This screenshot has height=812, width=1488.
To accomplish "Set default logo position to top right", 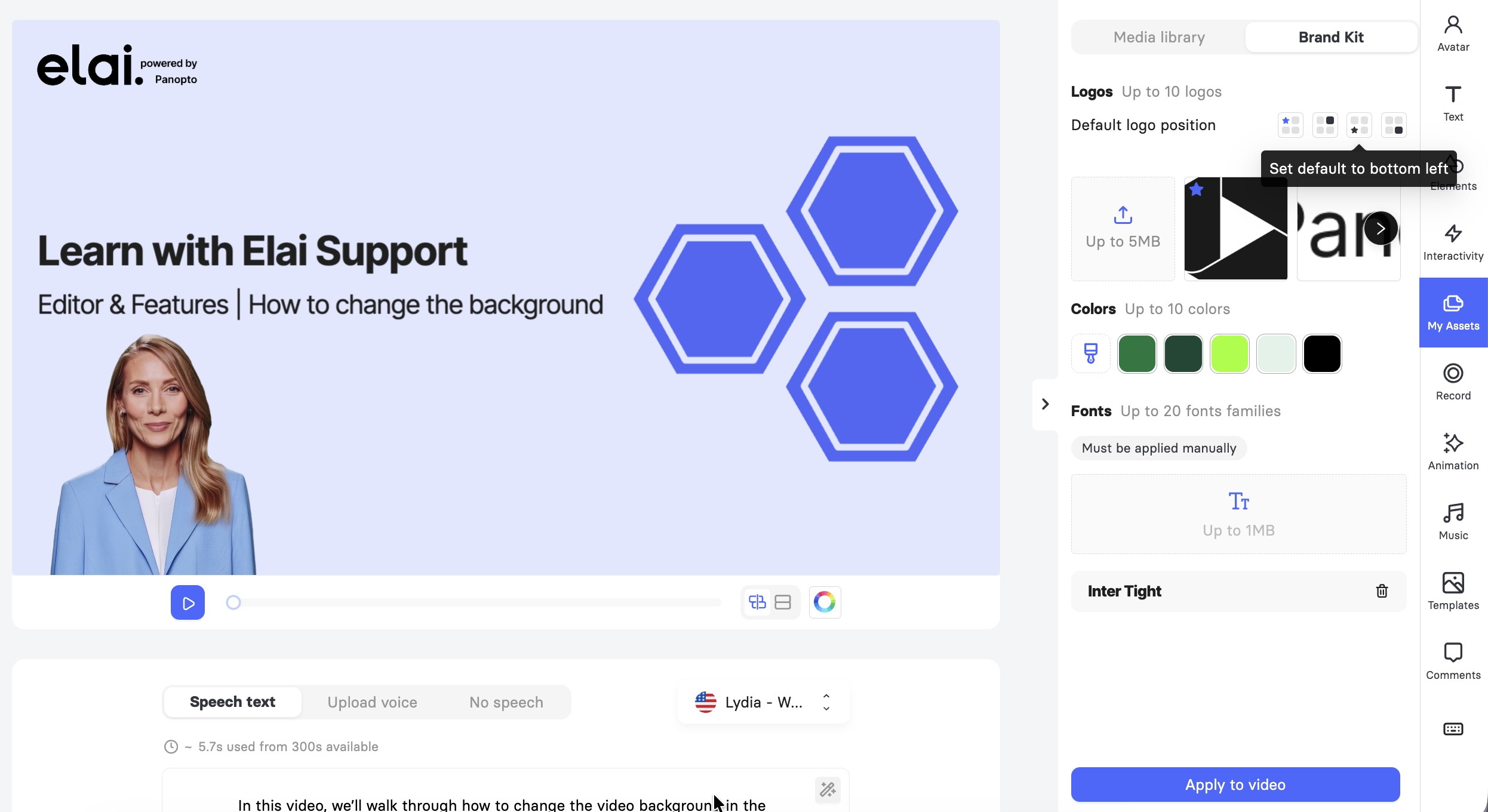I will pyautogui.click(x=1325, y=125).
